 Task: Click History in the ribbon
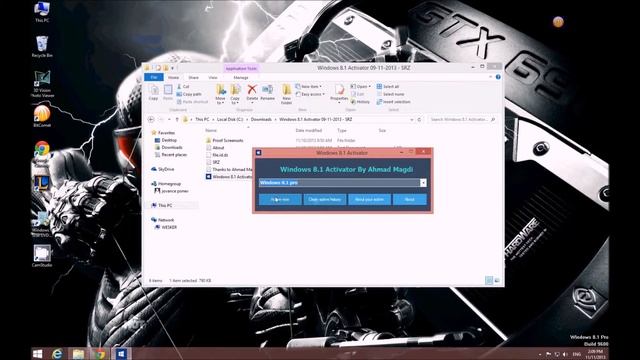click(360, 102)
